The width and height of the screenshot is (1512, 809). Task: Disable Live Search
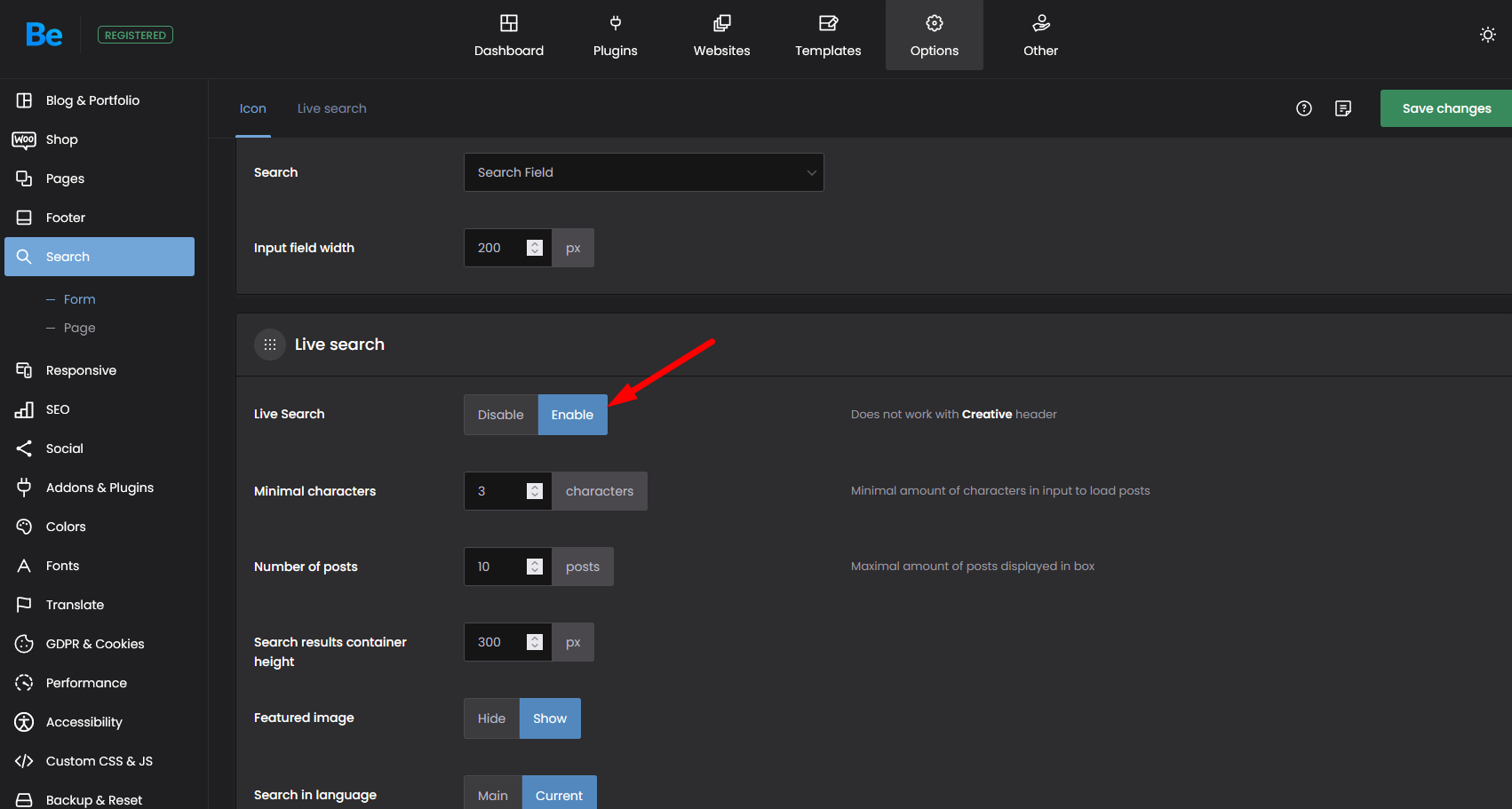(501, 415)
